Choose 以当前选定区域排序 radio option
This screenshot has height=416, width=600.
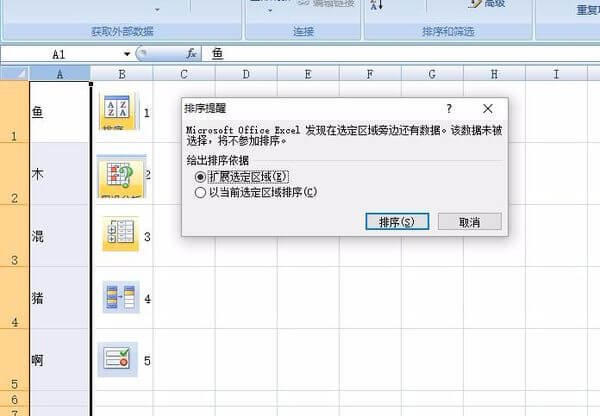201,191
